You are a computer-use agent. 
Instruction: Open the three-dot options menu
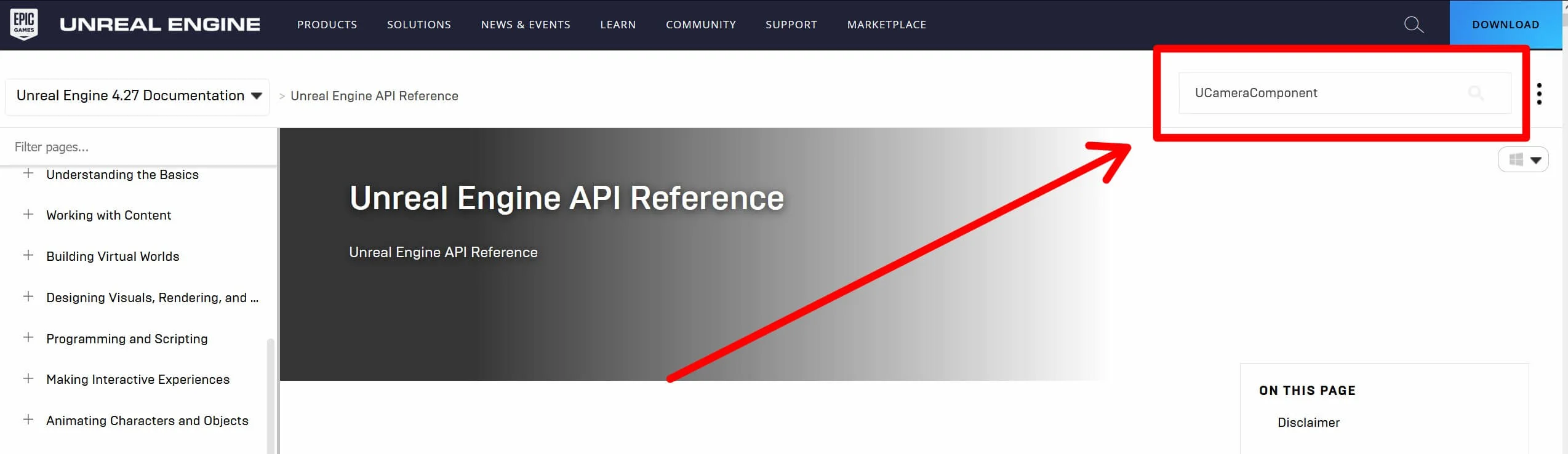click(x=1539, y=94)
